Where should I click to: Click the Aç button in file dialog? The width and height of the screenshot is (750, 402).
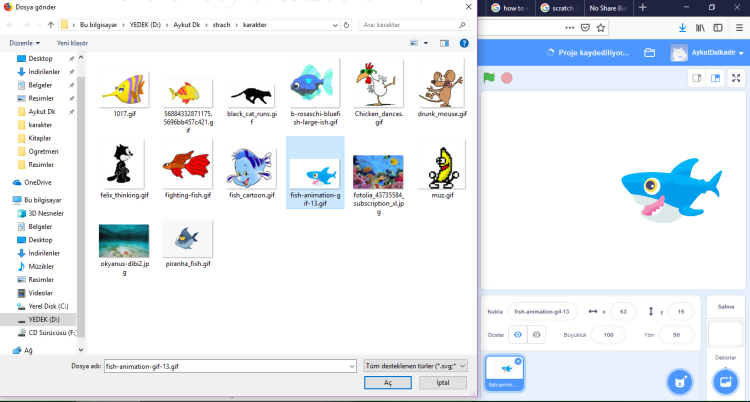387,382
